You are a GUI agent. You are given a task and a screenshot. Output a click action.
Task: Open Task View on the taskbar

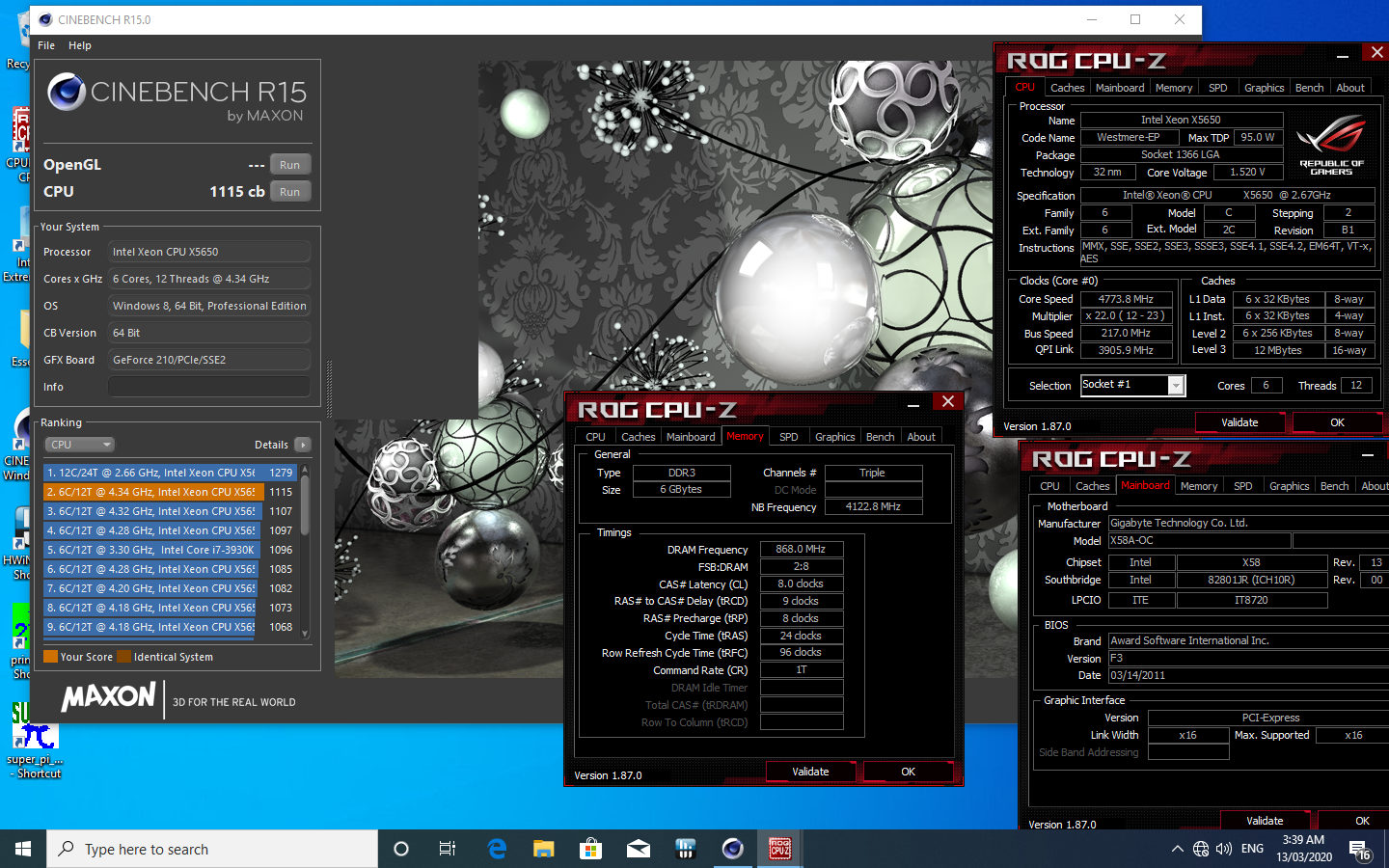click(x=448, y=849)
